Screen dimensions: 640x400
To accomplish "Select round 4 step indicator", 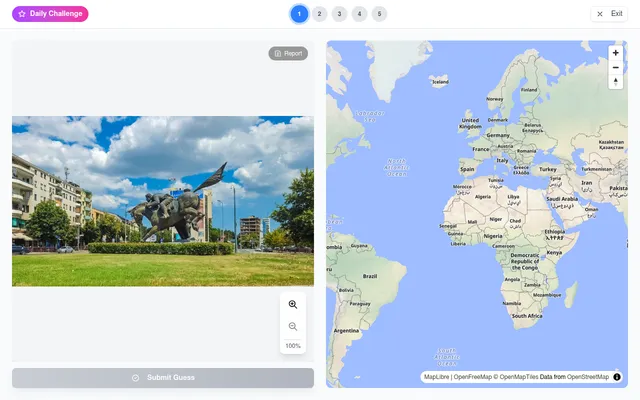I will pyautogui.click(x=359, y=14).
